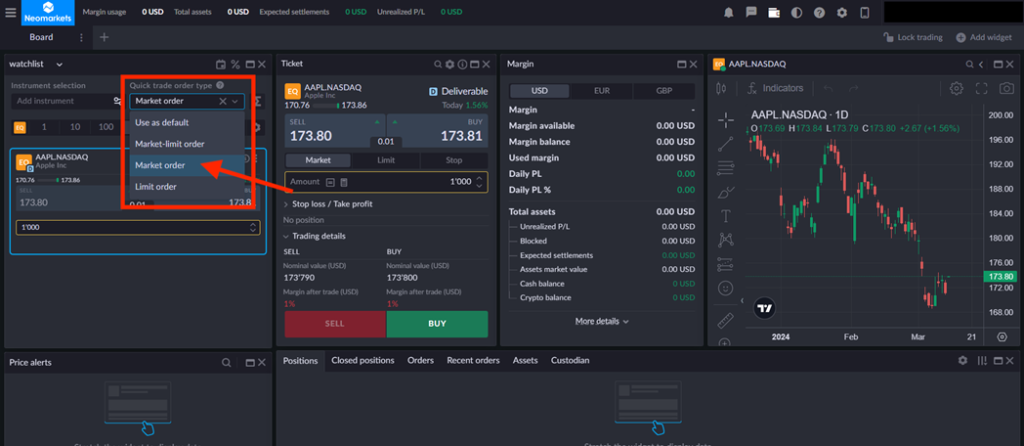Expand More details in Margin panel
The image size is (1024, 446).
coord(602,321)
